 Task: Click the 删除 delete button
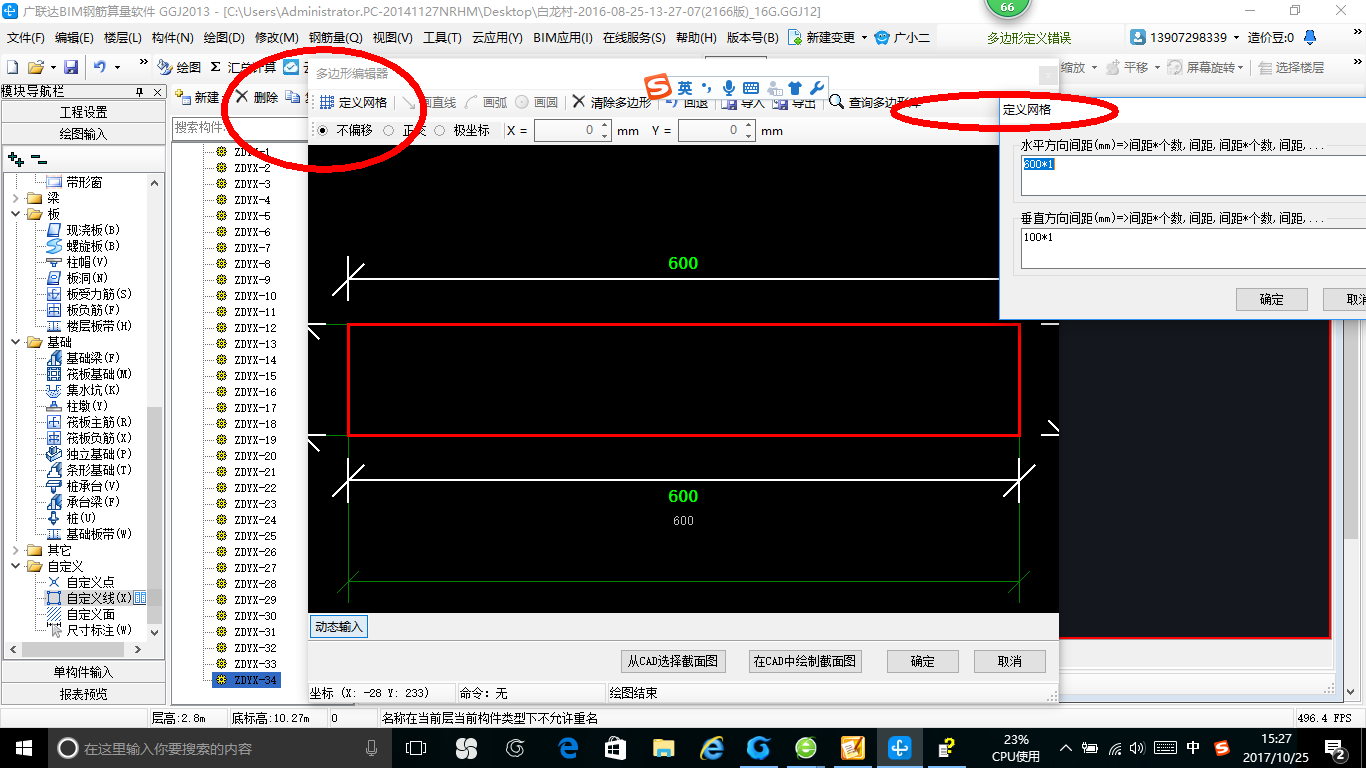coord(257,97)
